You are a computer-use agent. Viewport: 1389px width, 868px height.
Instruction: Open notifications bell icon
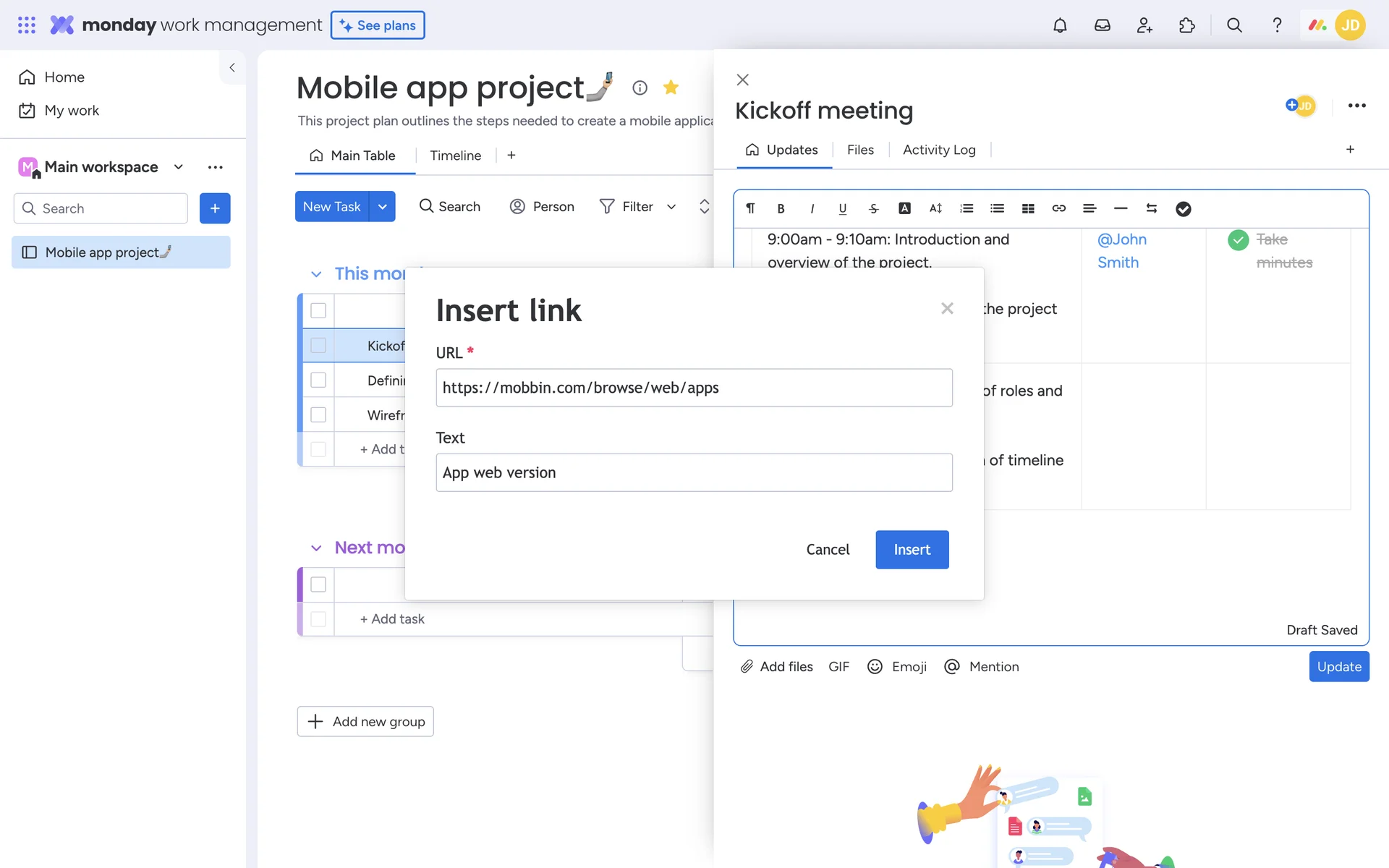pos(1060,25)
